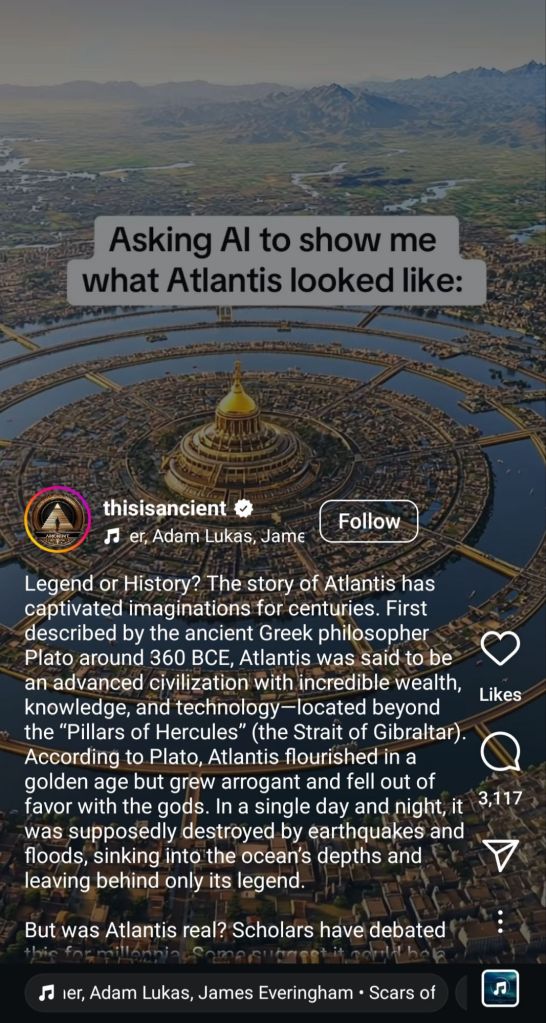Open thisisancient username link
546x1023 pixels.
pos(164,509)
